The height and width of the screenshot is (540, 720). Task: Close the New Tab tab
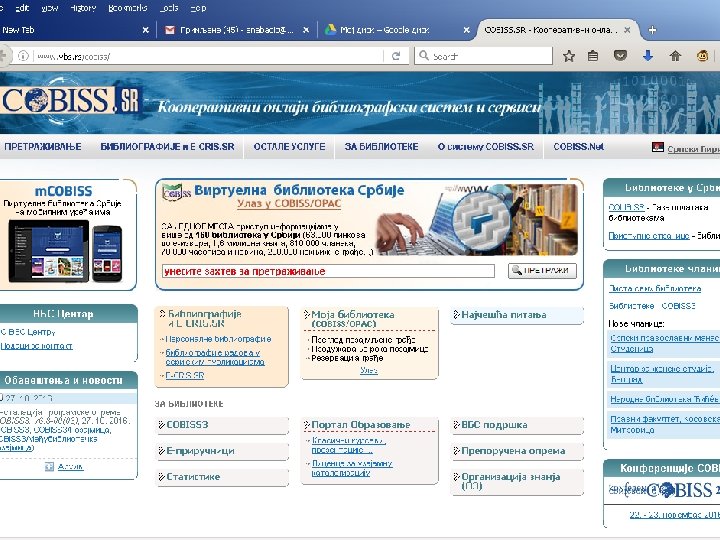[x=146, y=30]
